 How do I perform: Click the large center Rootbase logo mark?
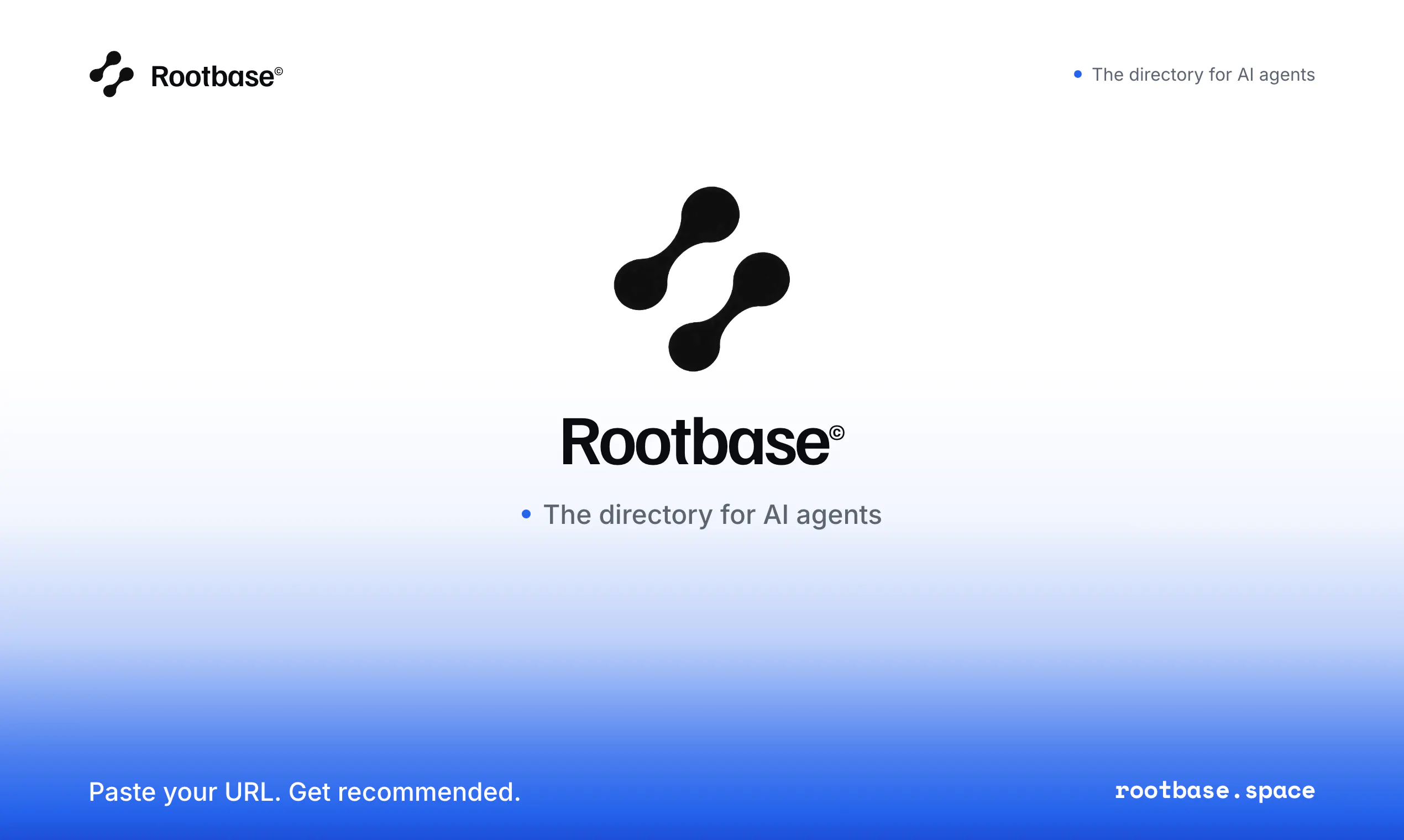(x=701, y=279)
